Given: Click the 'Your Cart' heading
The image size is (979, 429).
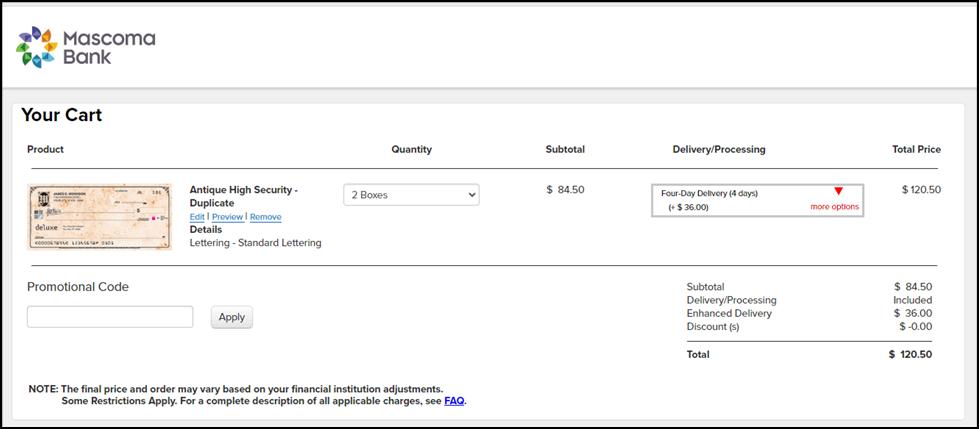Looking at the screenshot, I should tap(62, 116).
